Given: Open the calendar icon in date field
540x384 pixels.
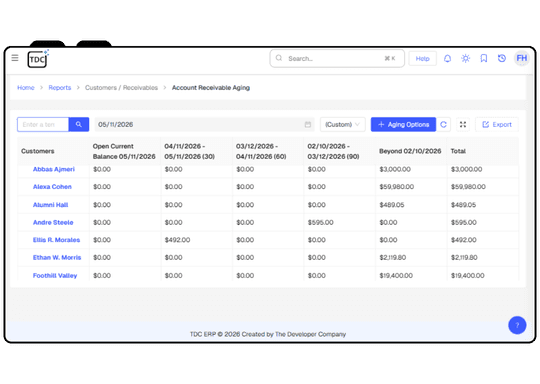Looking at the screenshot, I should pyautogui.click(x=308, y=124).
